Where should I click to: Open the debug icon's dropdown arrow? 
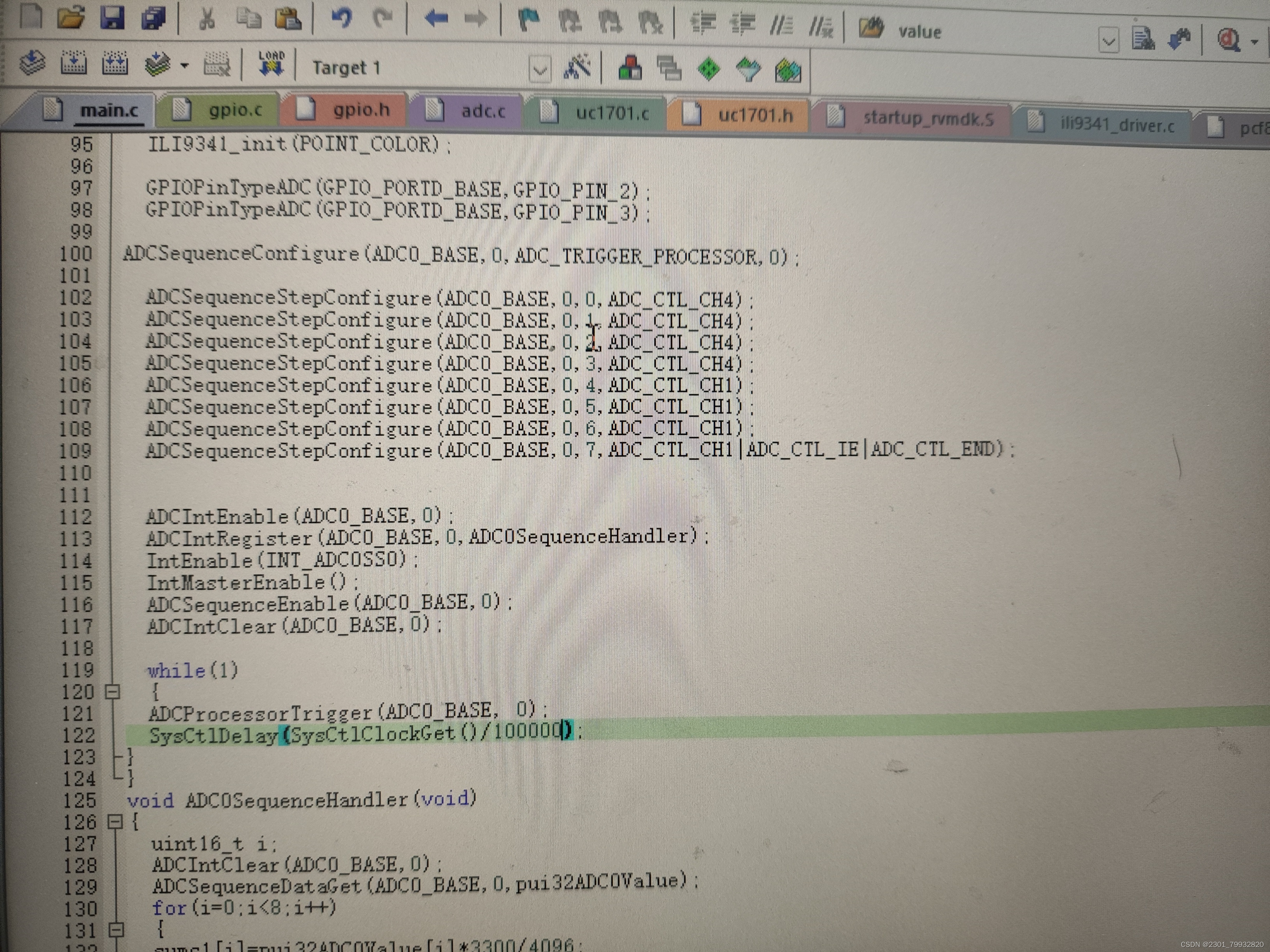pyautogui.click(x=1254, y=42)
